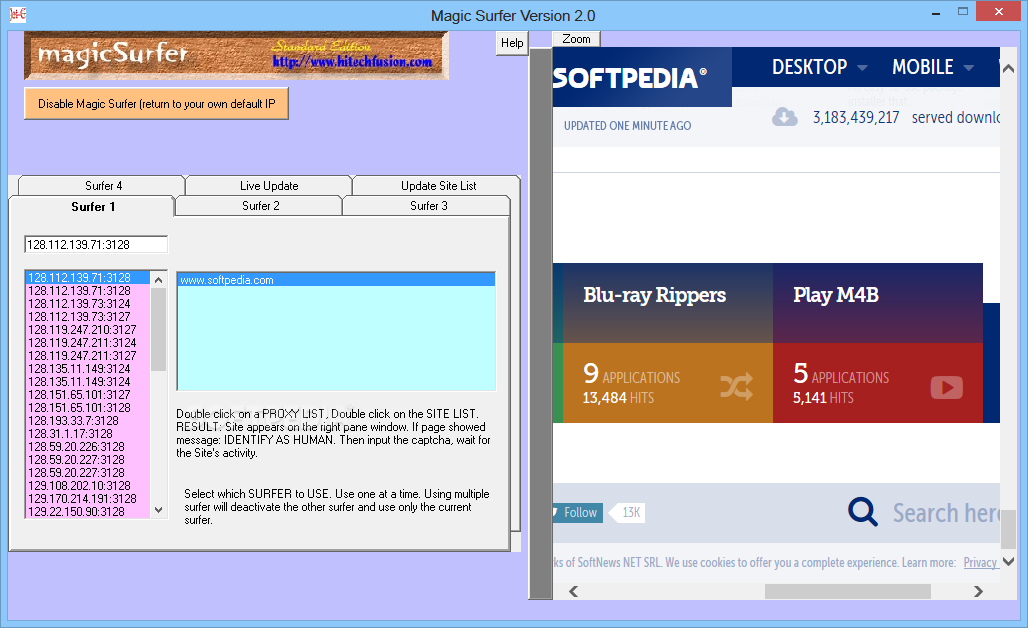Click browser pane vertical scroll up arrow

tap(1008, 69)
